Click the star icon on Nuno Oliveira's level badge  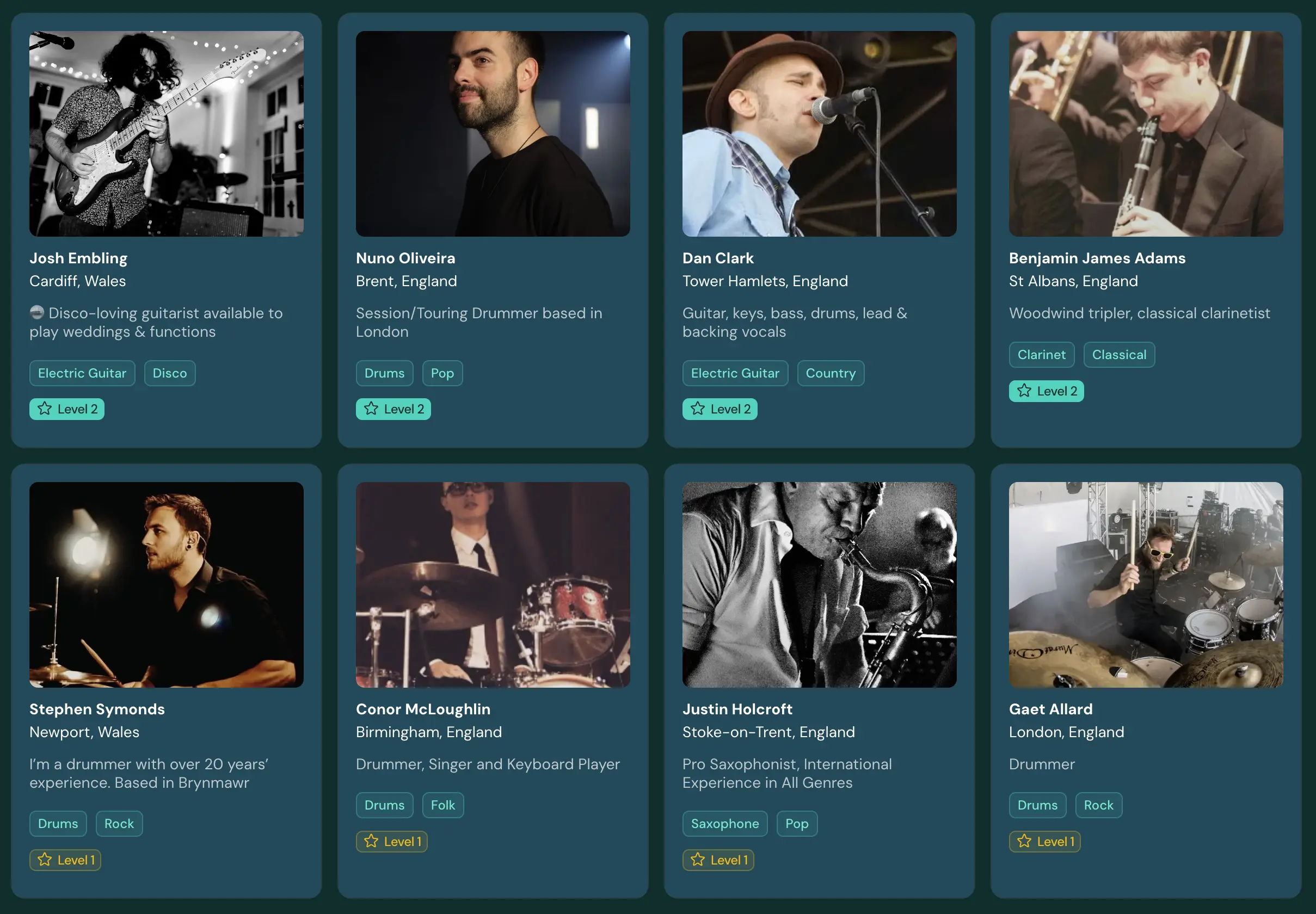coord(371,409)
